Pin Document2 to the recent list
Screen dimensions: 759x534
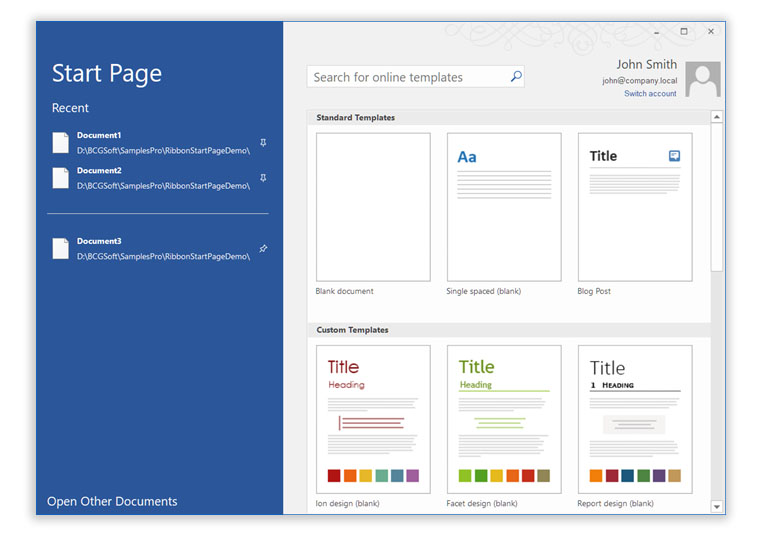pyautogui.click(x=263, y=178)
